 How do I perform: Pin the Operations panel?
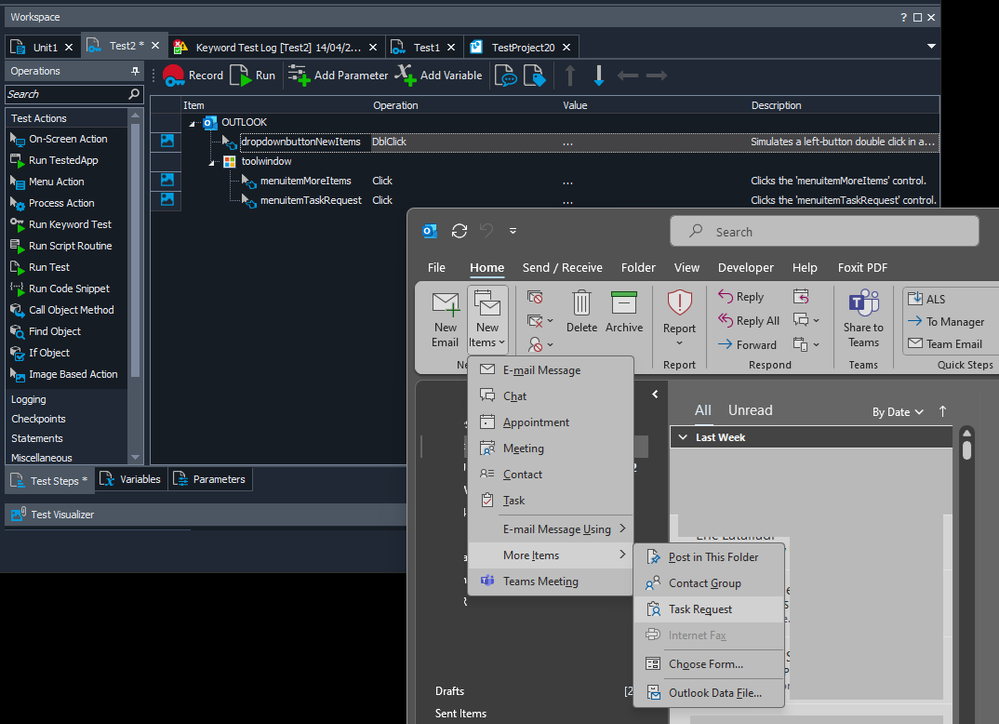pos(135,71)
